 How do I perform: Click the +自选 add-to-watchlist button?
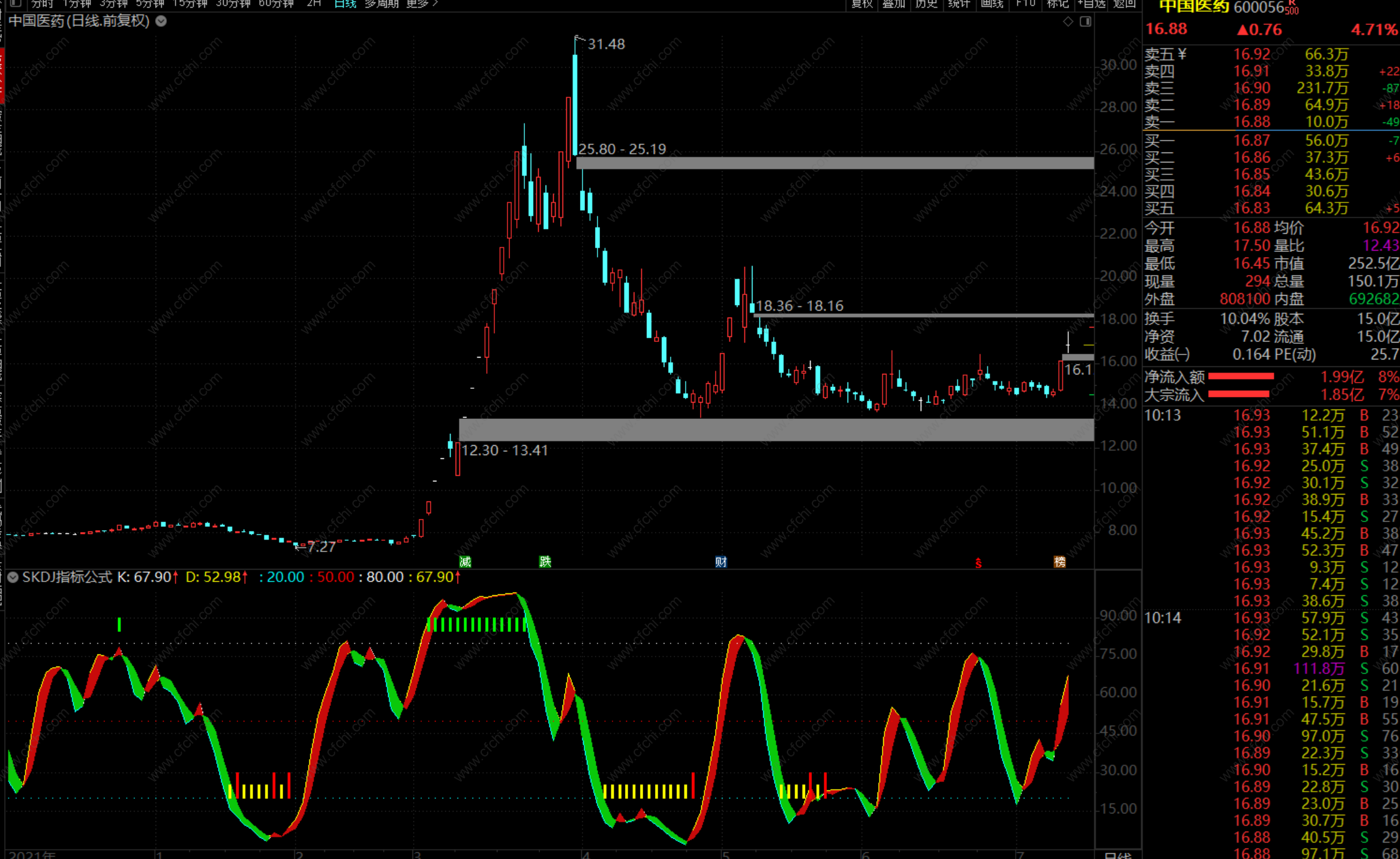click(x=1091, y=4)
